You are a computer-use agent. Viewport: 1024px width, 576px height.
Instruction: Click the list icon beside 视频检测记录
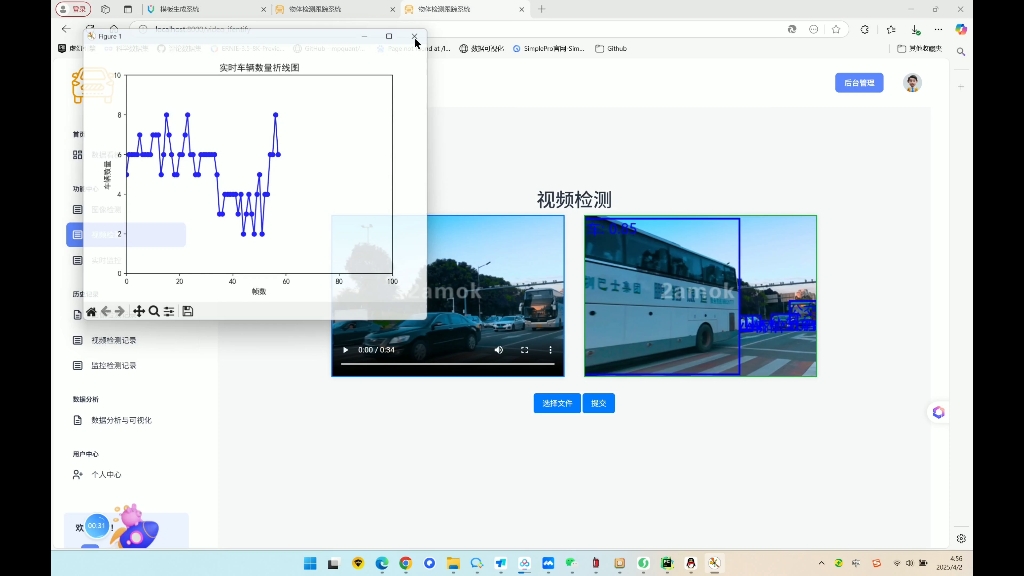click(x=78, y=340)
